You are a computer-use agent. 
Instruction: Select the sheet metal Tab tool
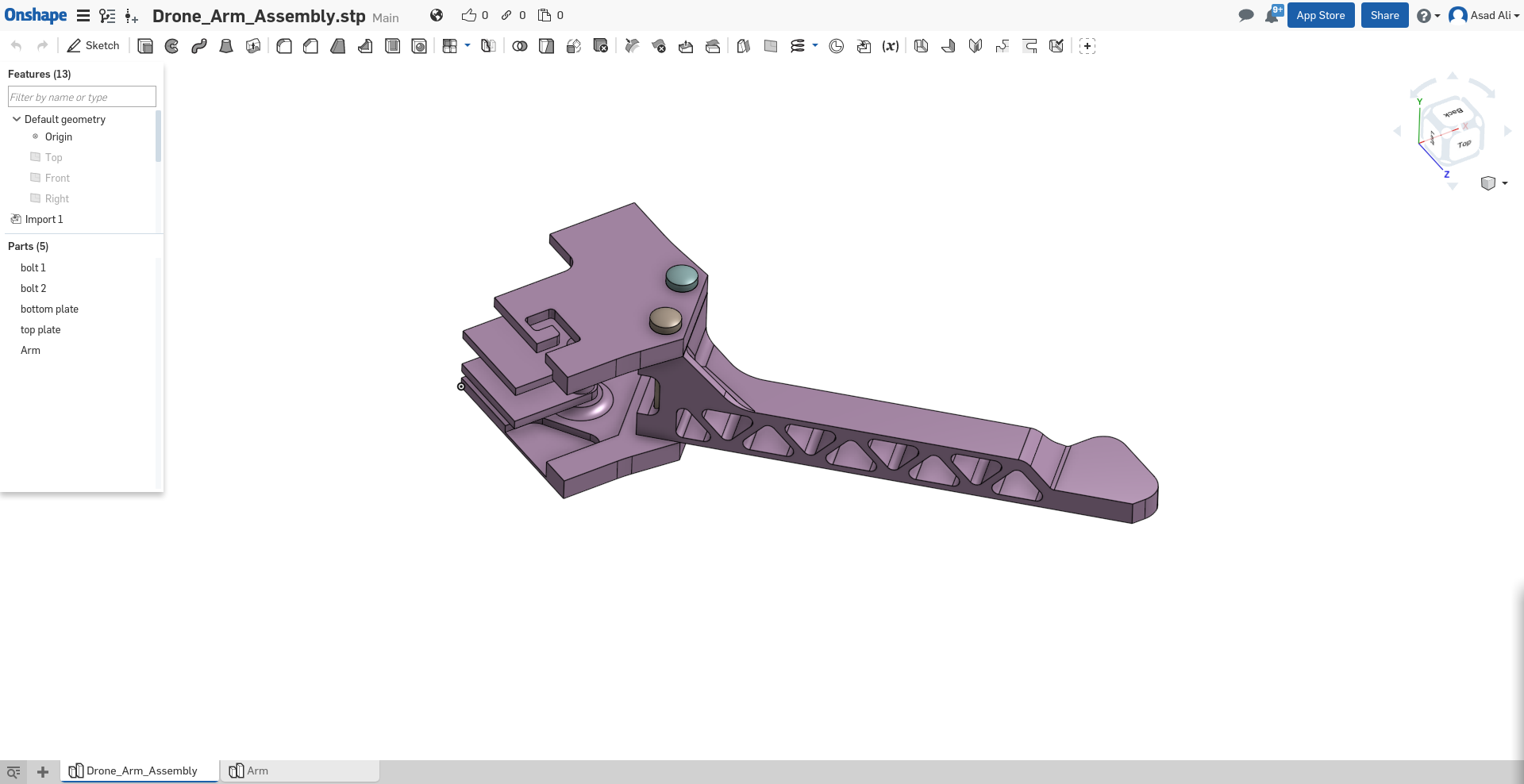coord(1003,46)
